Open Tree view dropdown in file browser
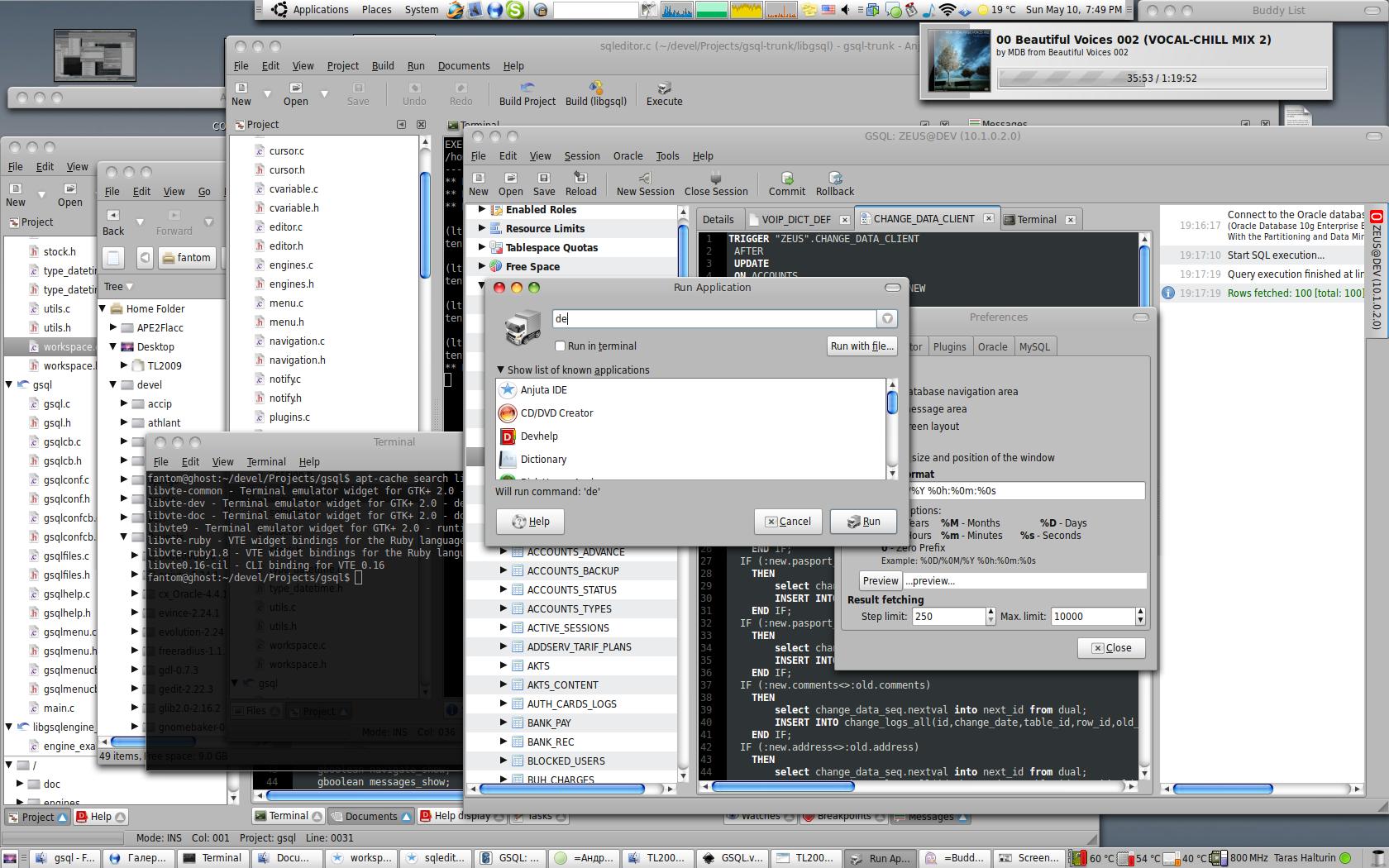The image size is (1389, 868). (x=118, y=287)
